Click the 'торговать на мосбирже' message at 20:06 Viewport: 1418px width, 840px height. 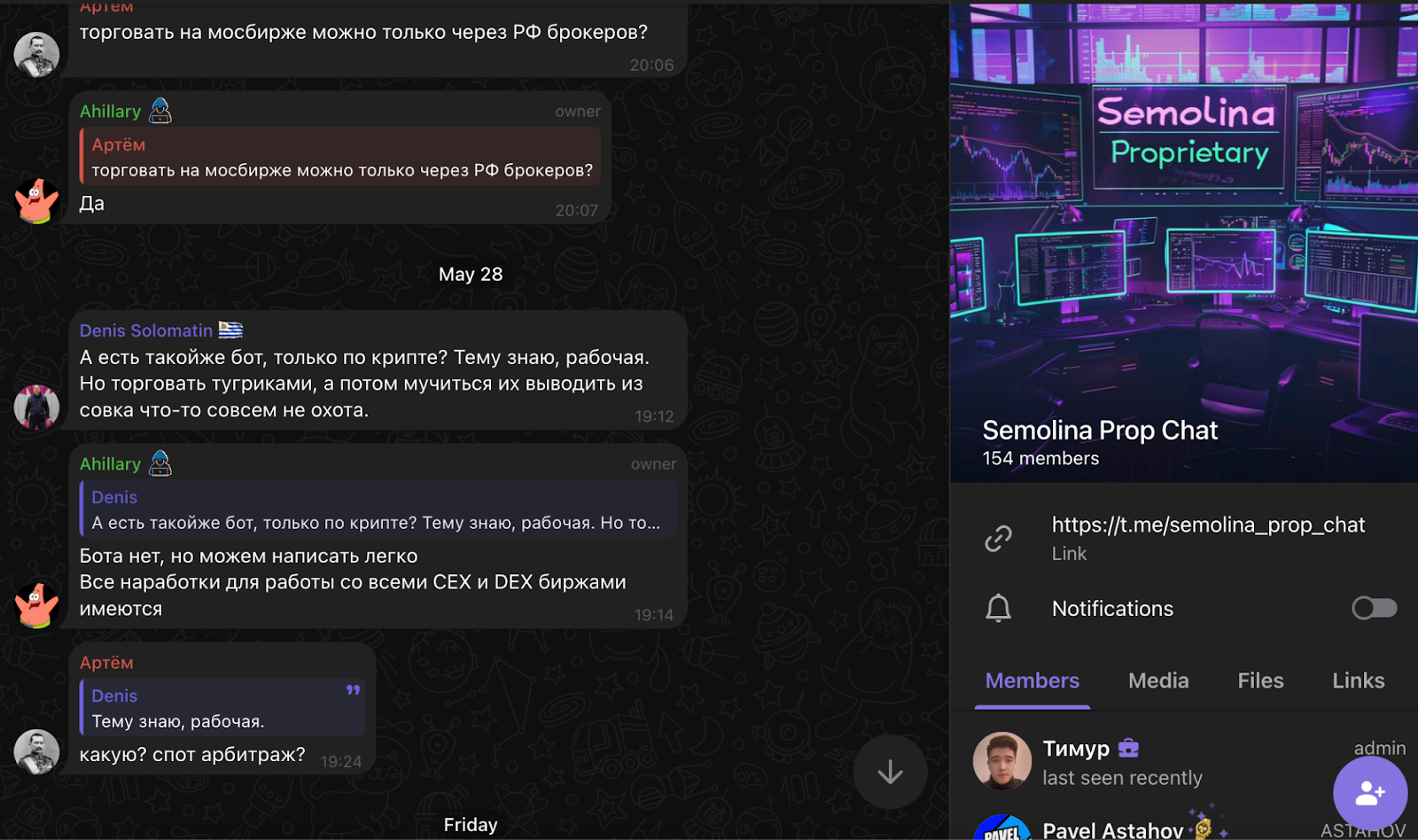point(363,32)
